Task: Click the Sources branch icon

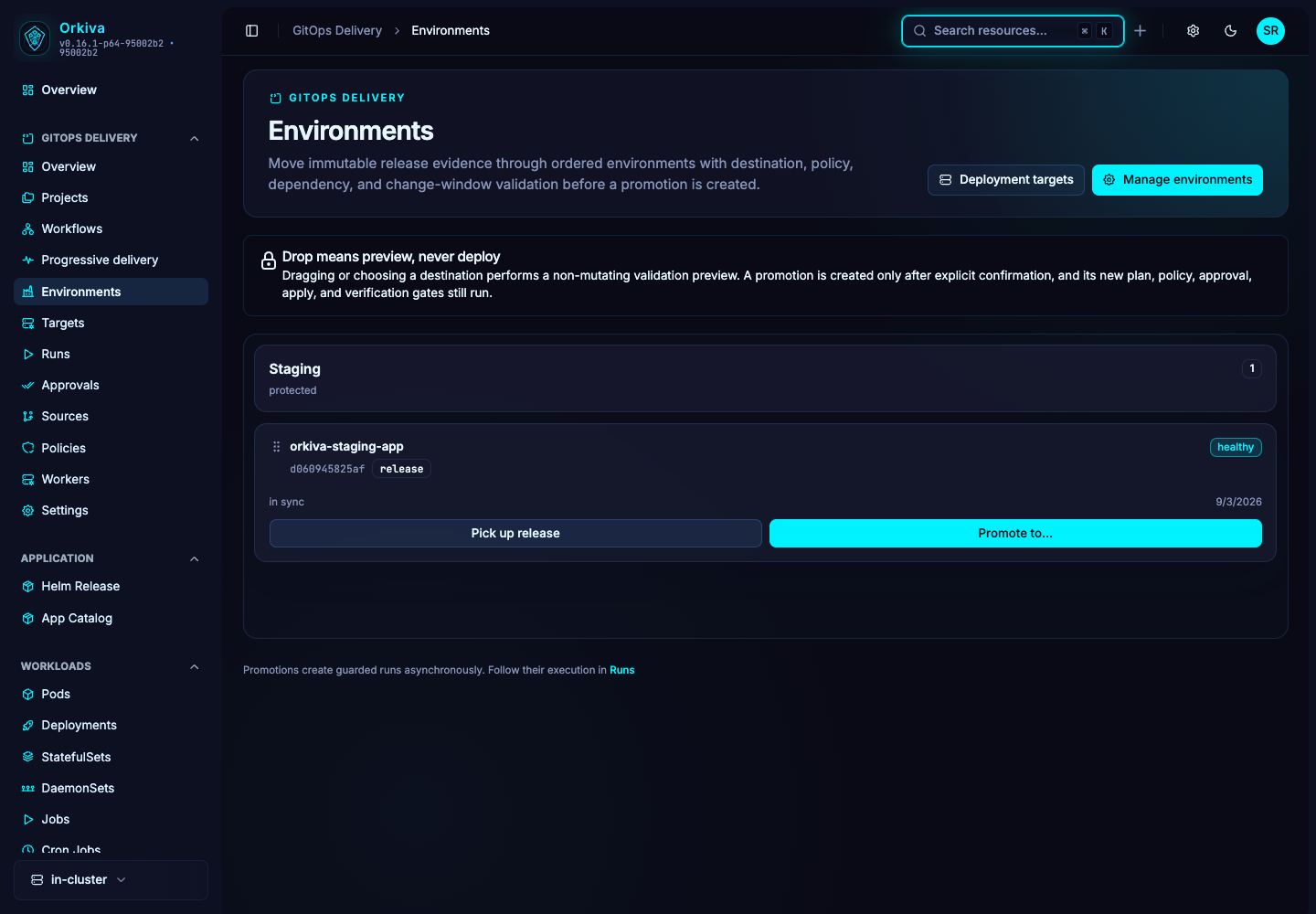Action: [28, 416]
